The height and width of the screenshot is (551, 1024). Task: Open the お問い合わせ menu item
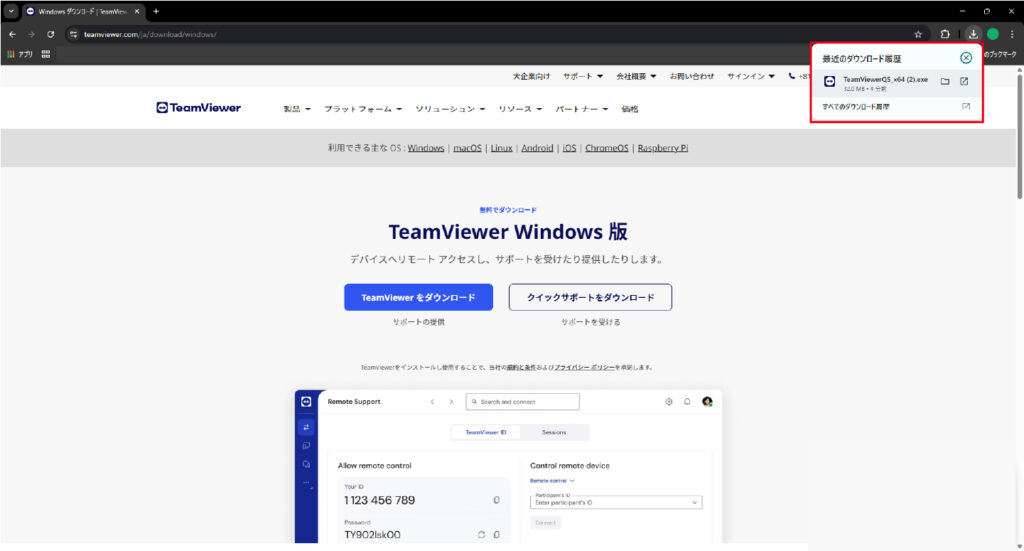coord(692,76)
